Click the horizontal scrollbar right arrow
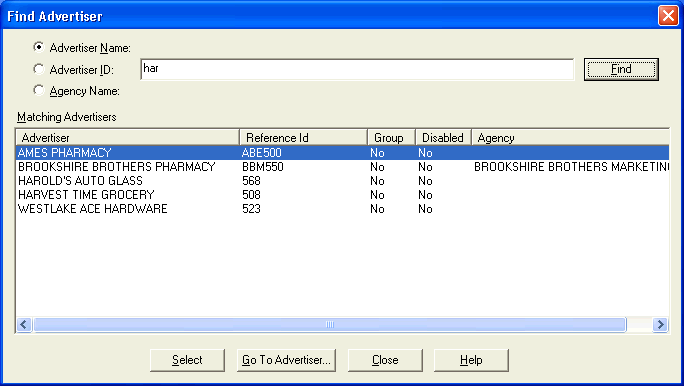The width and height of the screenshot is (684, 386). coord(660,325)
